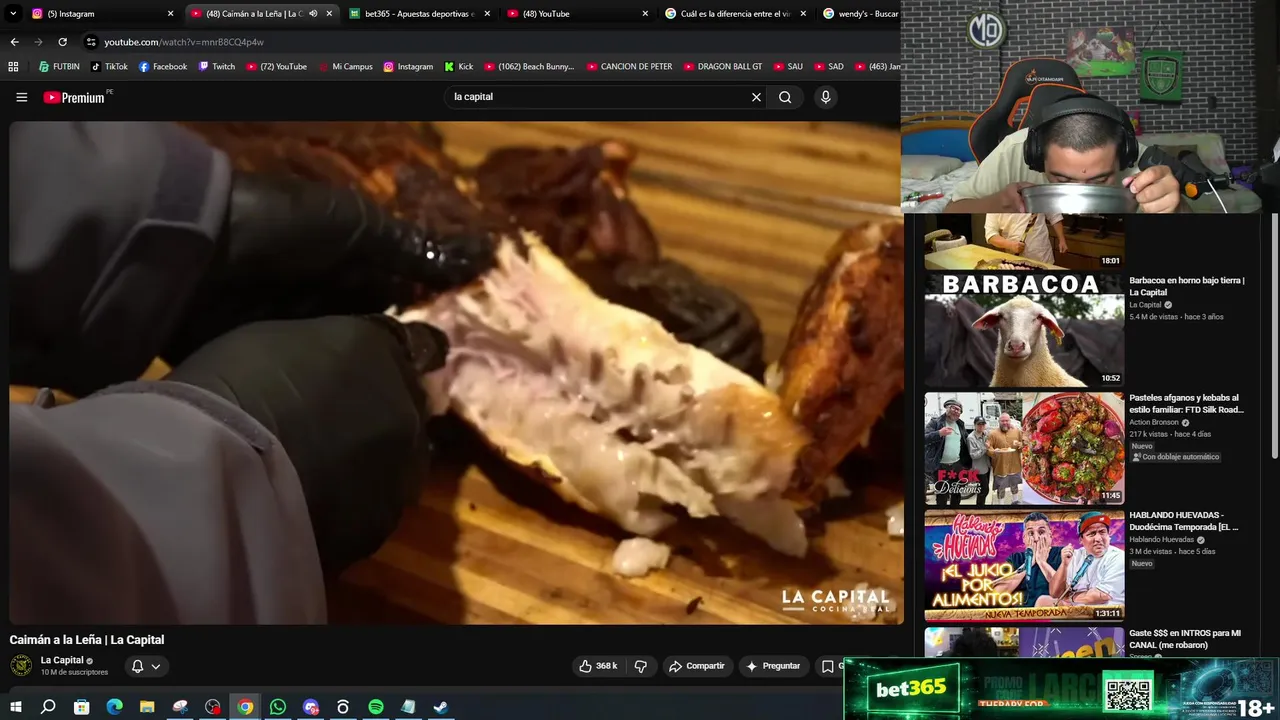Switch to bet365 Apuestas deportivas tab
The image size is (1280, 720).
pyautogui.click(x=420, y=14)
